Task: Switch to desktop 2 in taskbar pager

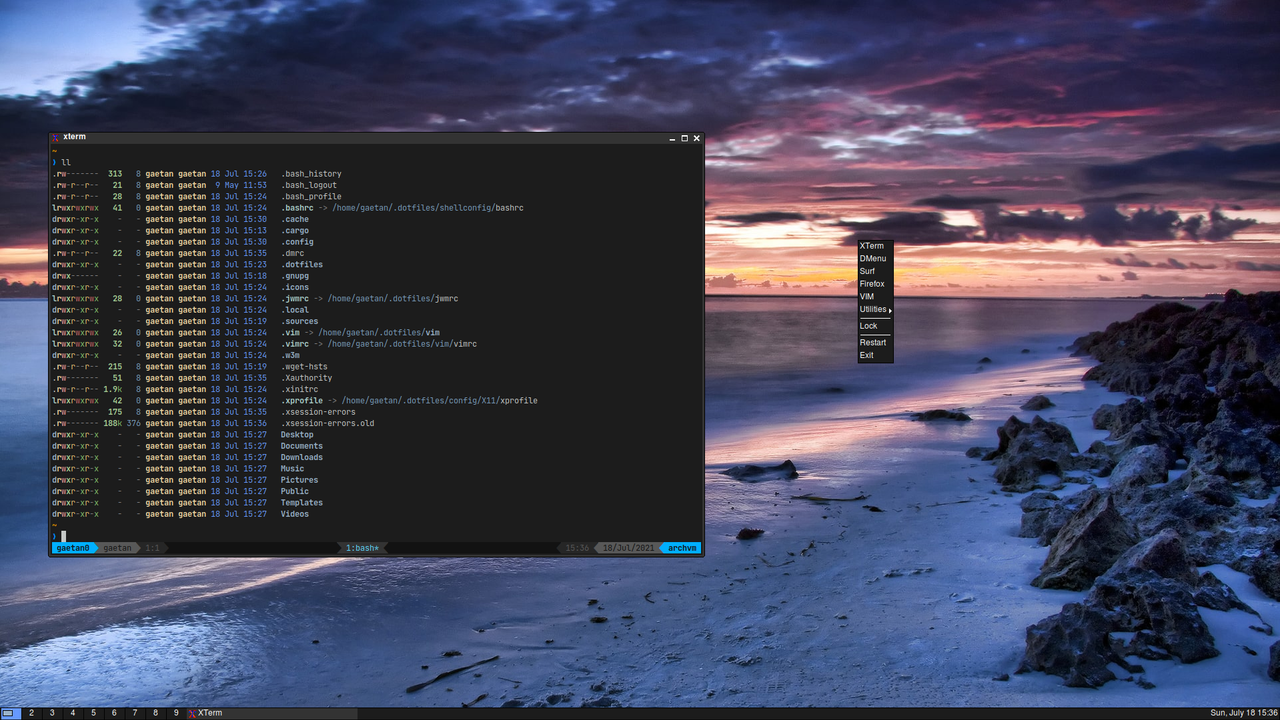Action: click(31, 713)
